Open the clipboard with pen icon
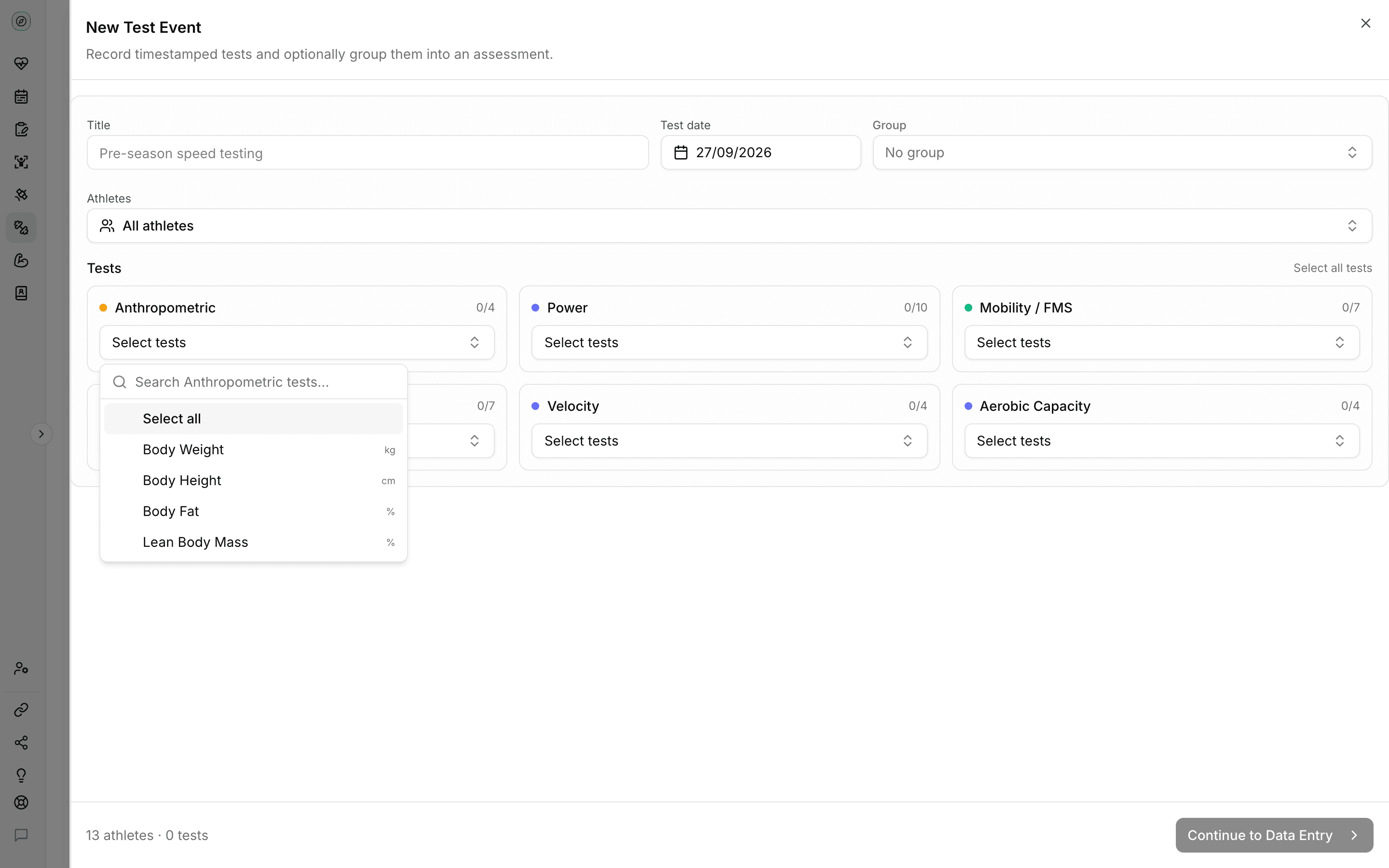This screenshot has width=1389, height=868. (x=21, y=129)
